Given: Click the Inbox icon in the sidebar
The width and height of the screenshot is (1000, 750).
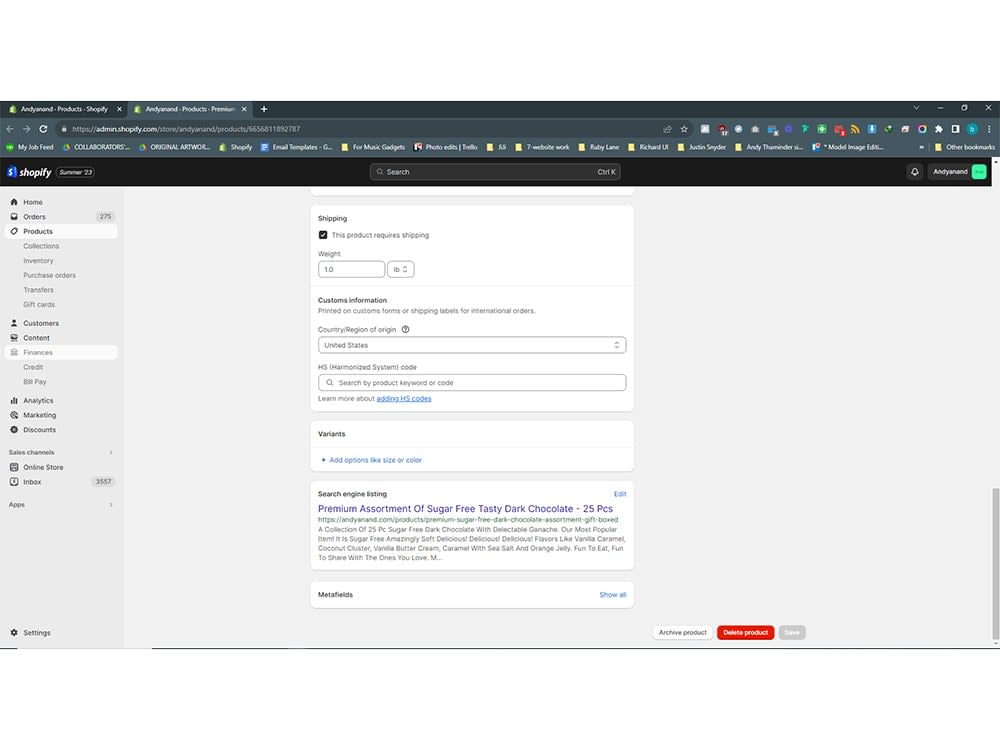Looking at the screenshot, I should [x=14, y=482].
